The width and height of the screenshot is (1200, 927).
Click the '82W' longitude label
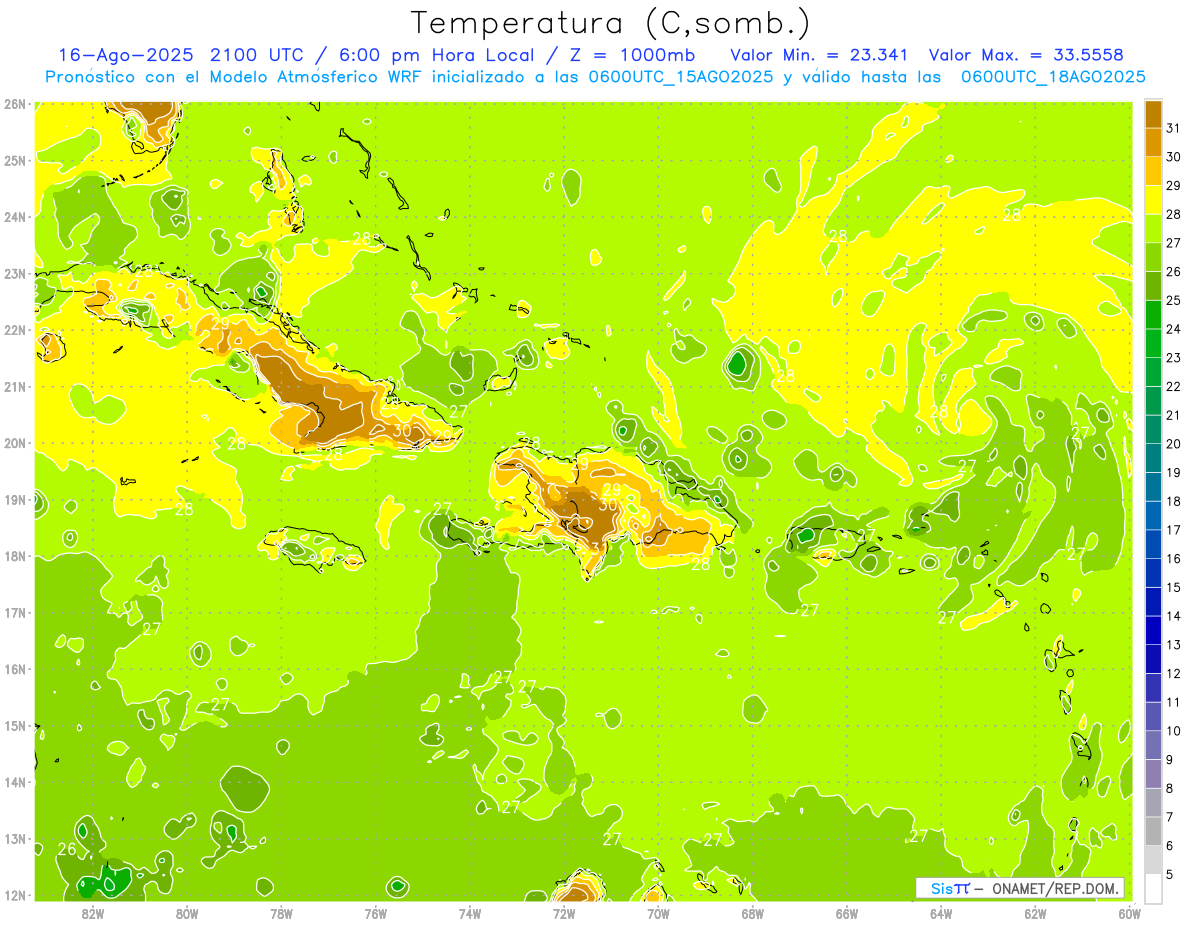(92, 913)
